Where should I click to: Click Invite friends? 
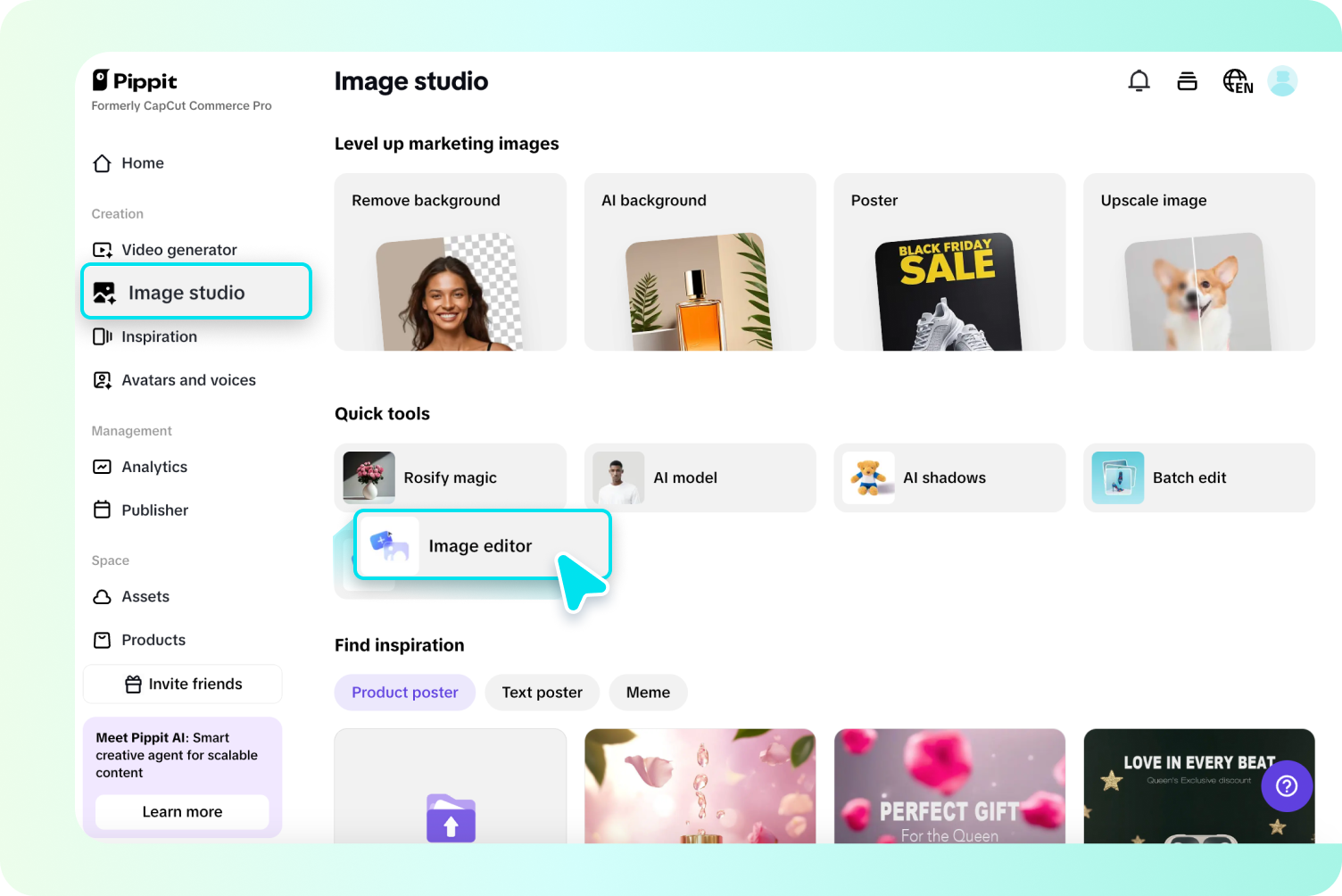pos(182,684)
